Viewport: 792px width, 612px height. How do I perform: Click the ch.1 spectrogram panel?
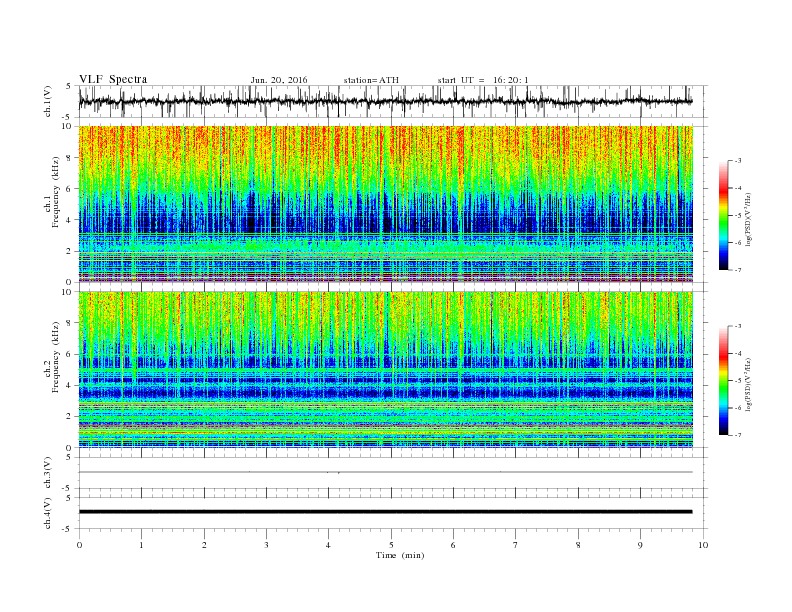[385, 204]
